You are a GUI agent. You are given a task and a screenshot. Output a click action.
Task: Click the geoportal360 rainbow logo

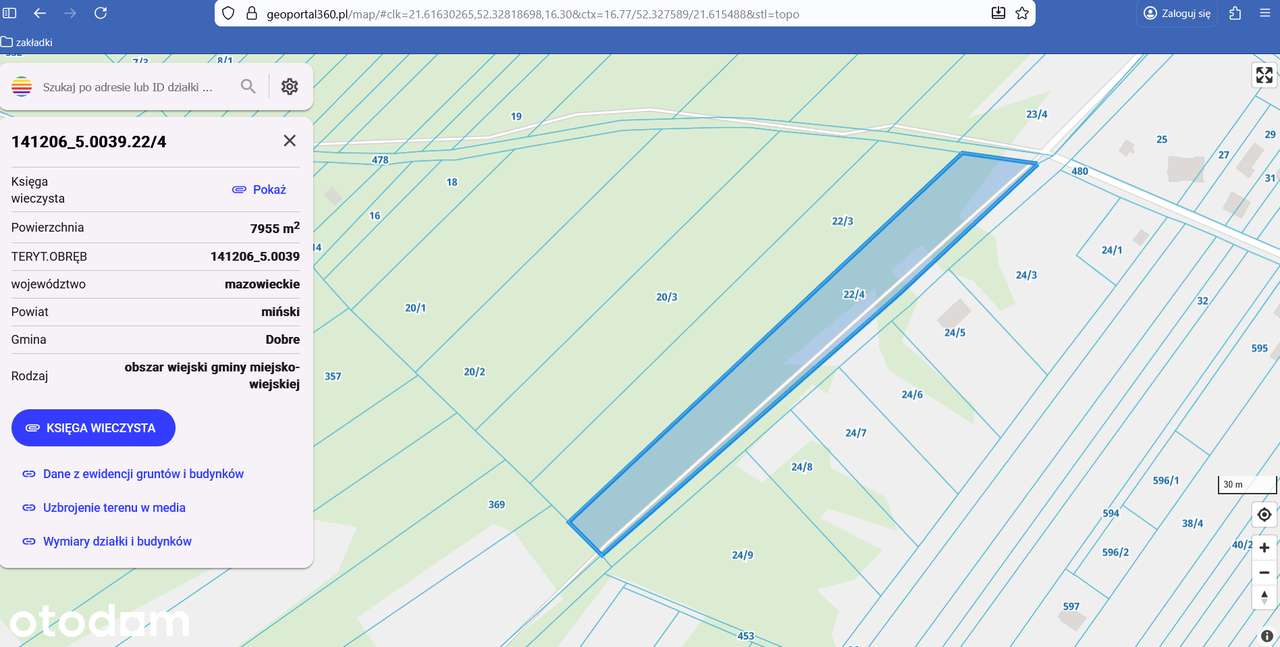point(22,87)
